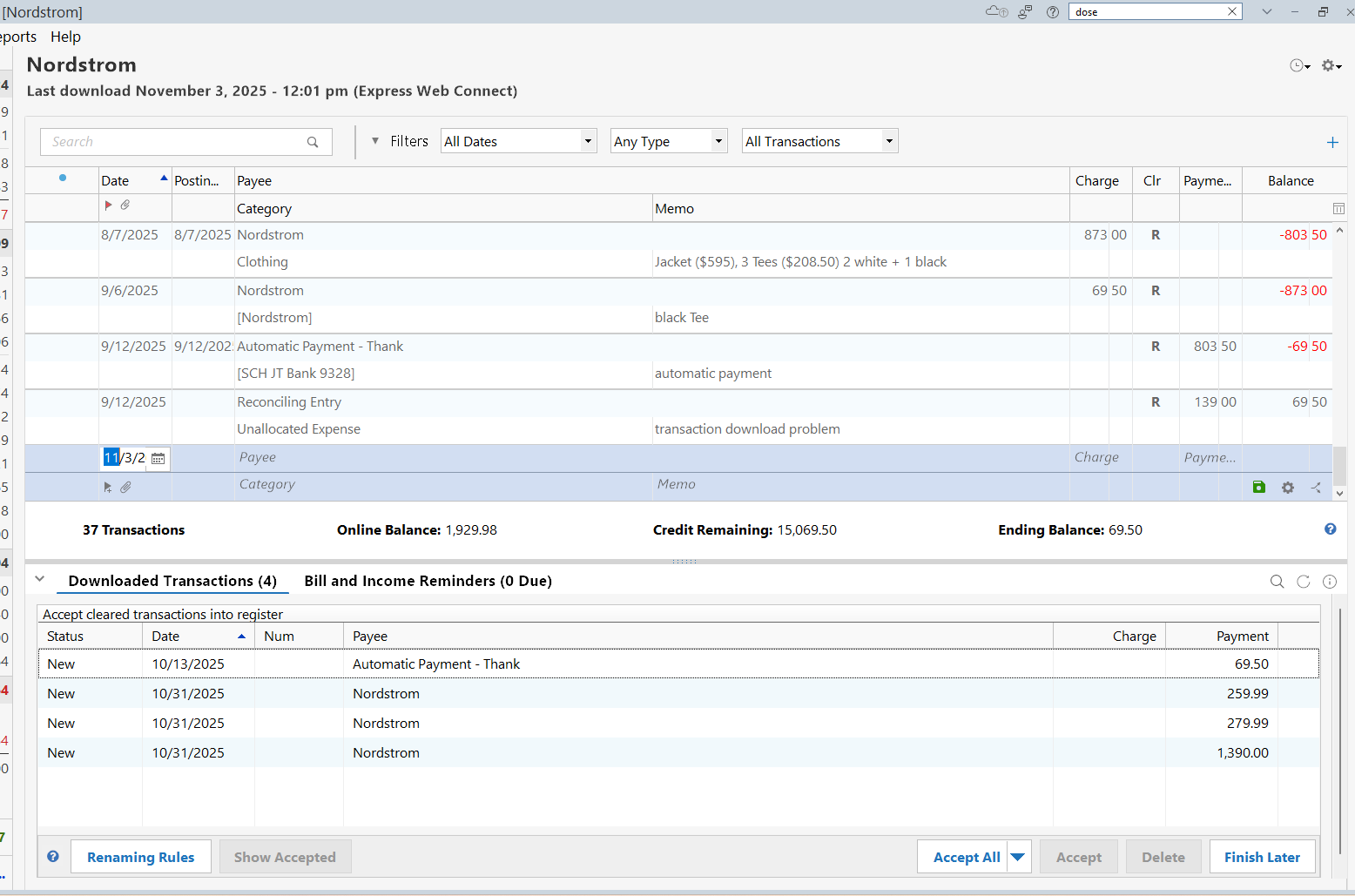Click the Accept All button
The height and width of the screenshot is (896, 1355).
tap(966, 857)
